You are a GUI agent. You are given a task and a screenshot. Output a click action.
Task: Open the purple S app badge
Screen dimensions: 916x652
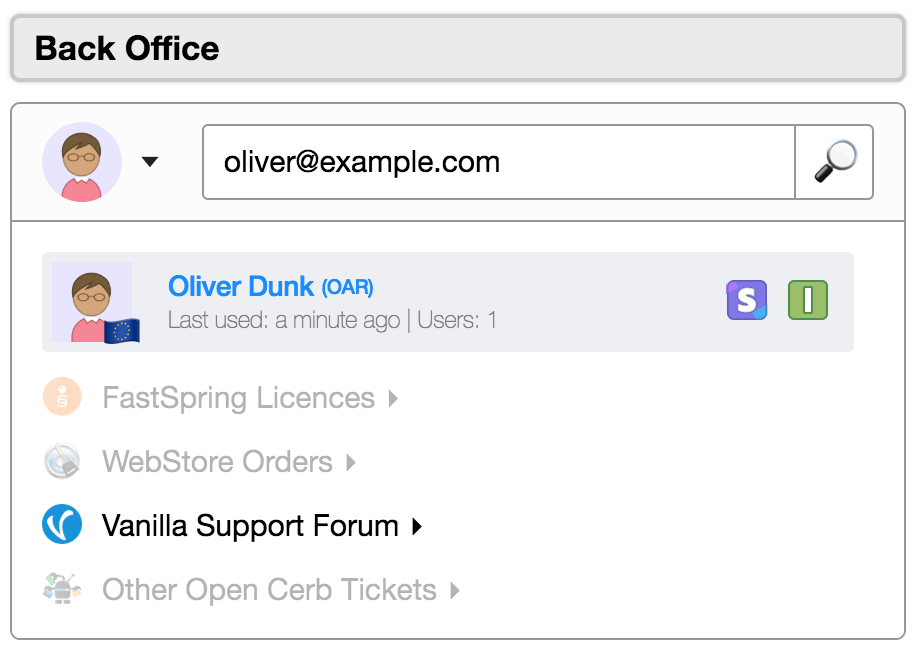coord(746,299)
